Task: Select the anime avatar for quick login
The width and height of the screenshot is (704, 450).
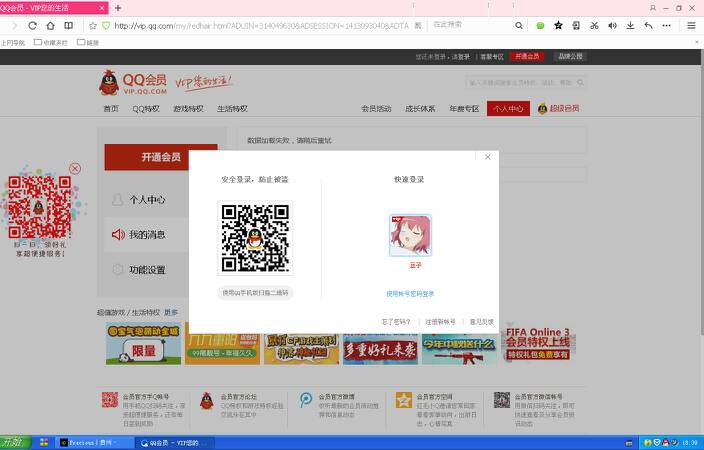Action: coord(410,235)
